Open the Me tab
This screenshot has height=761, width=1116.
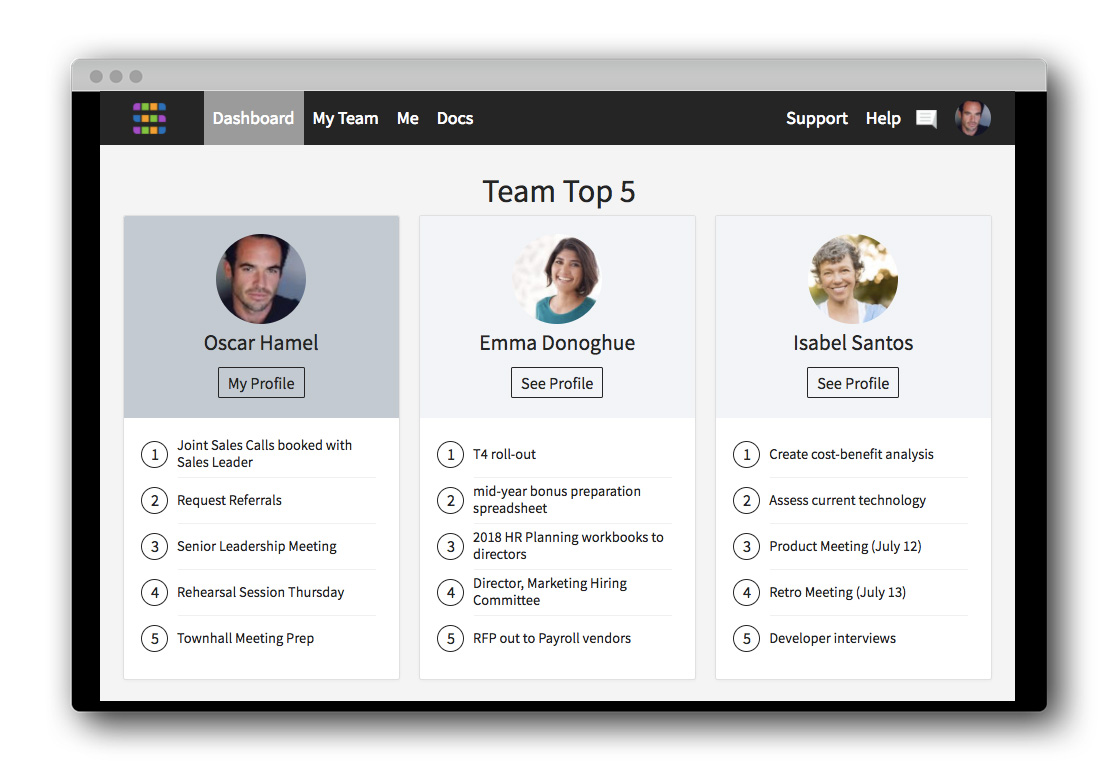point(407,118)
